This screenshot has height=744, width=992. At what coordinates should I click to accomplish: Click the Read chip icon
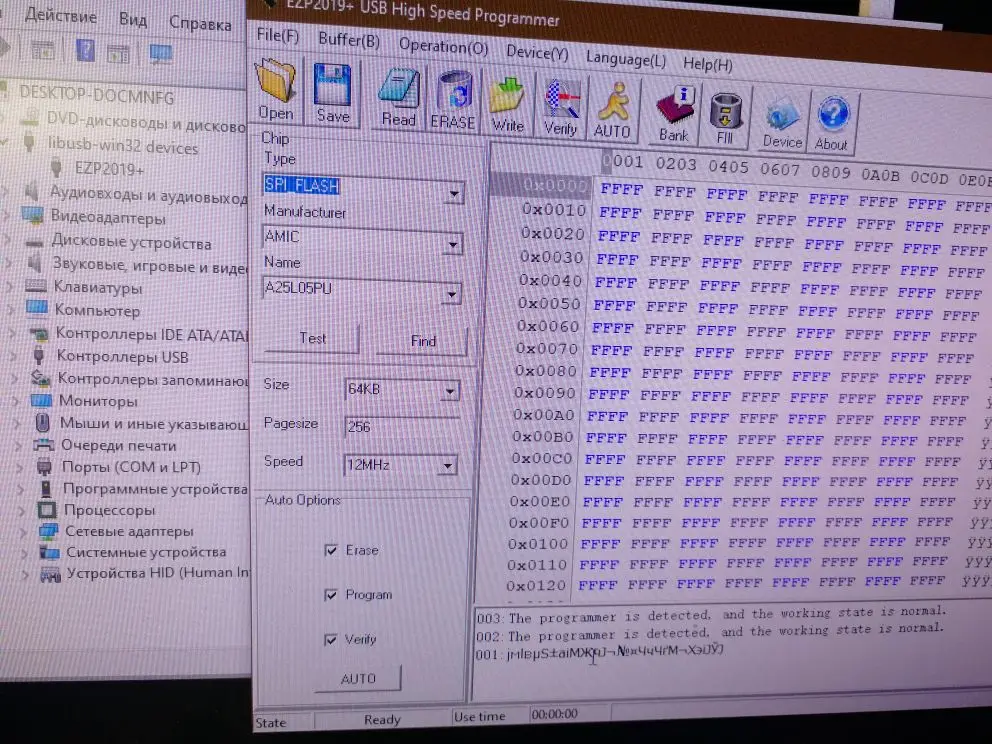tap(399, 88)
